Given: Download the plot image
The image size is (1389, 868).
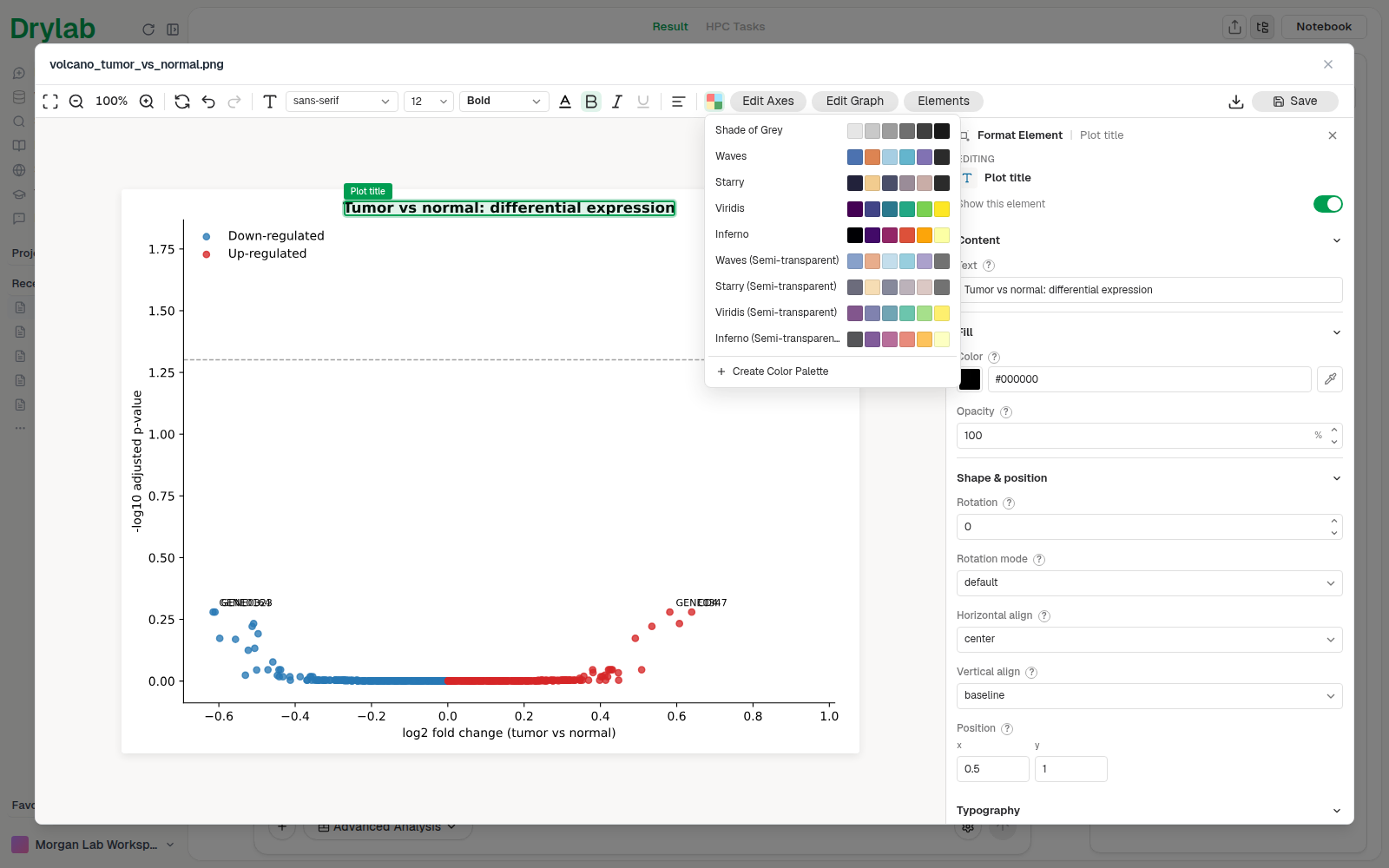Looking at the screenshot, I should click(x=1236, y=102).
